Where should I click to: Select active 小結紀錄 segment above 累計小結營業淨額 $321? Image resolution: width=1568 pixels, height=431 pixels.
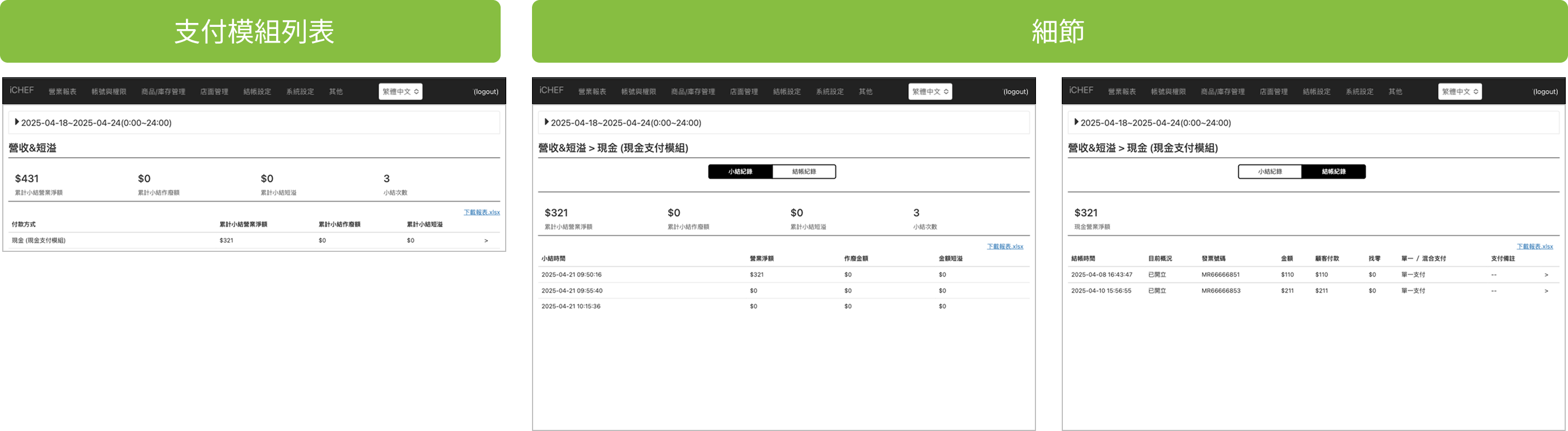tap(740, 172)
